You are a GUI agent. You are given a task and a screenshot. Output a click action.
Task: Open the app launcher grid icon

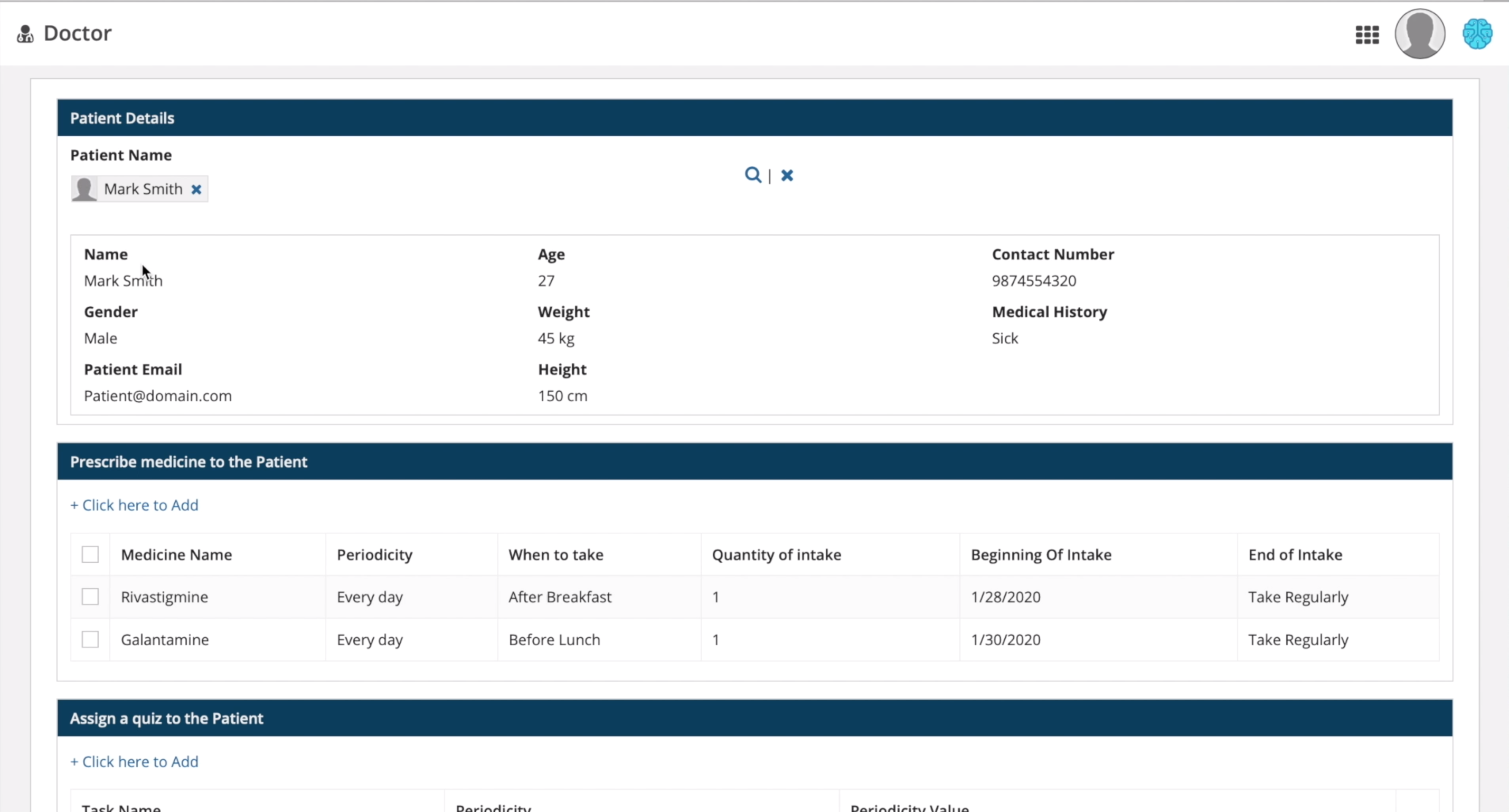[x=1366, y=34]
